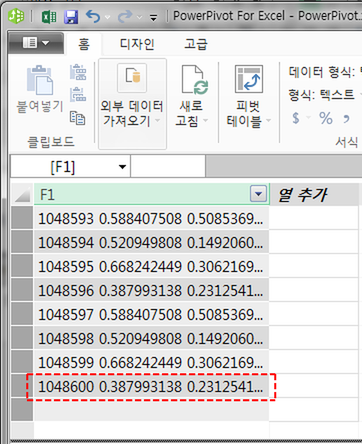Open the undo history dropdown arrow
The image size is (362, 444).
(107, 17)
